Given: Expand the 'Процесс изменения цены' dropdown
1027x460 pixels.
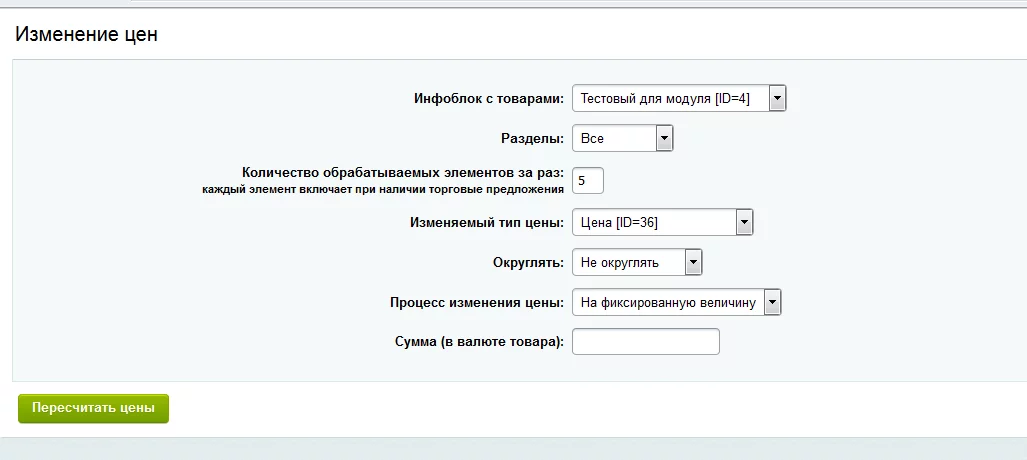Looking at the screenshot, I should pyautogui.click(x=666, y=302).
